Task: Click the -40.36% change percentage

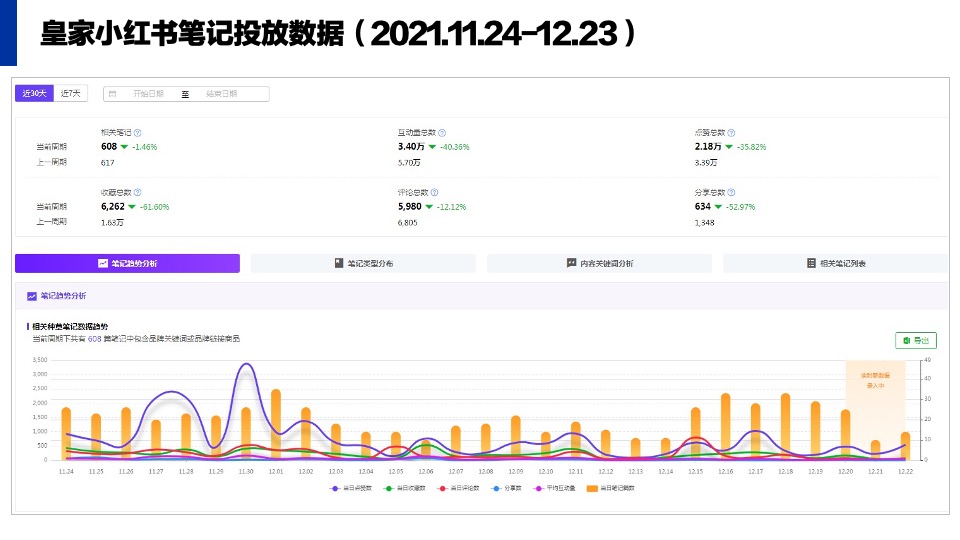Action: pyautogui.click(x=455, y=148)
